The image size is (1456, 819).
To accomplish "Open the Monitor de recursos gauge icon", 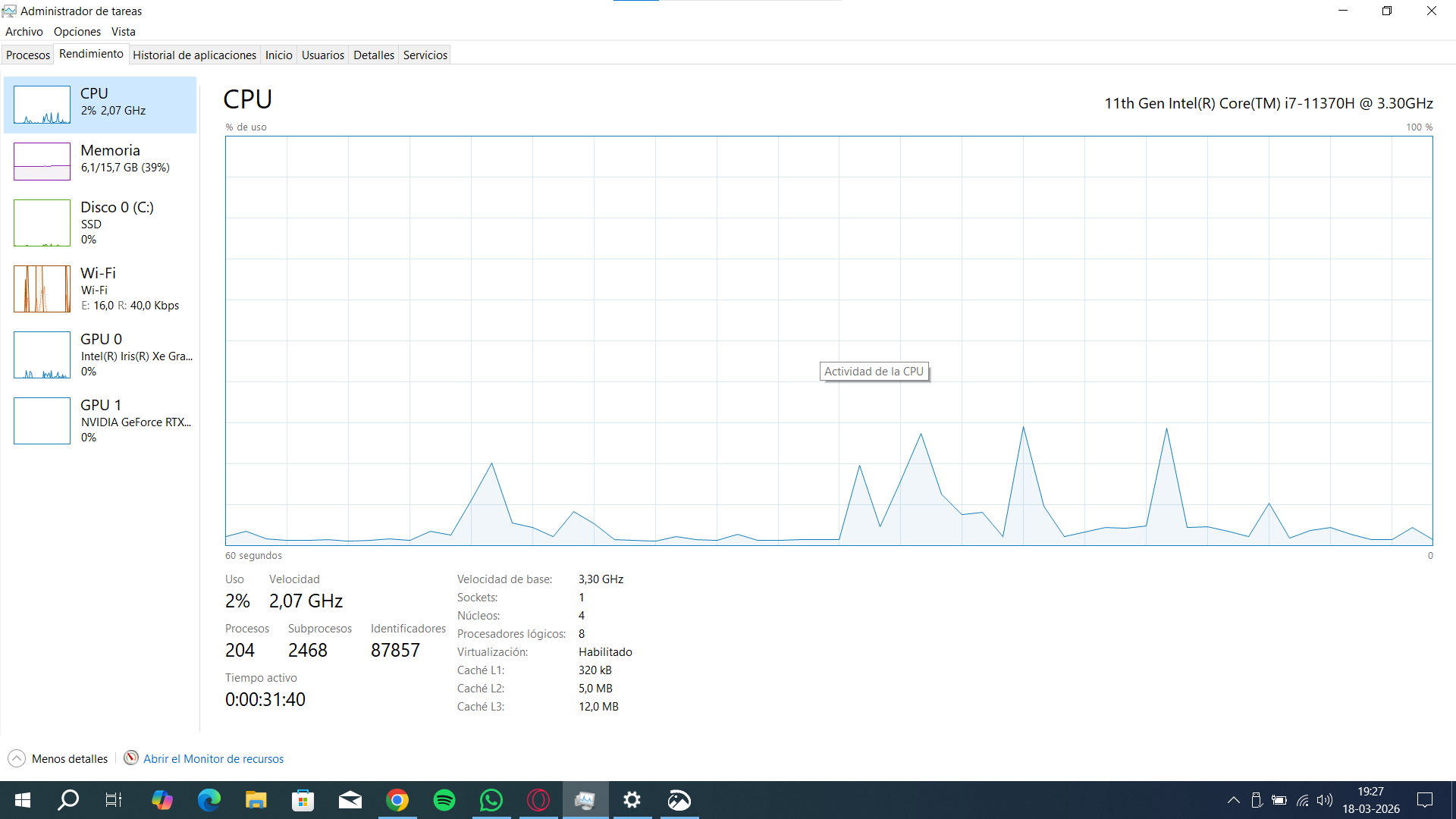I will pos(130,758).
